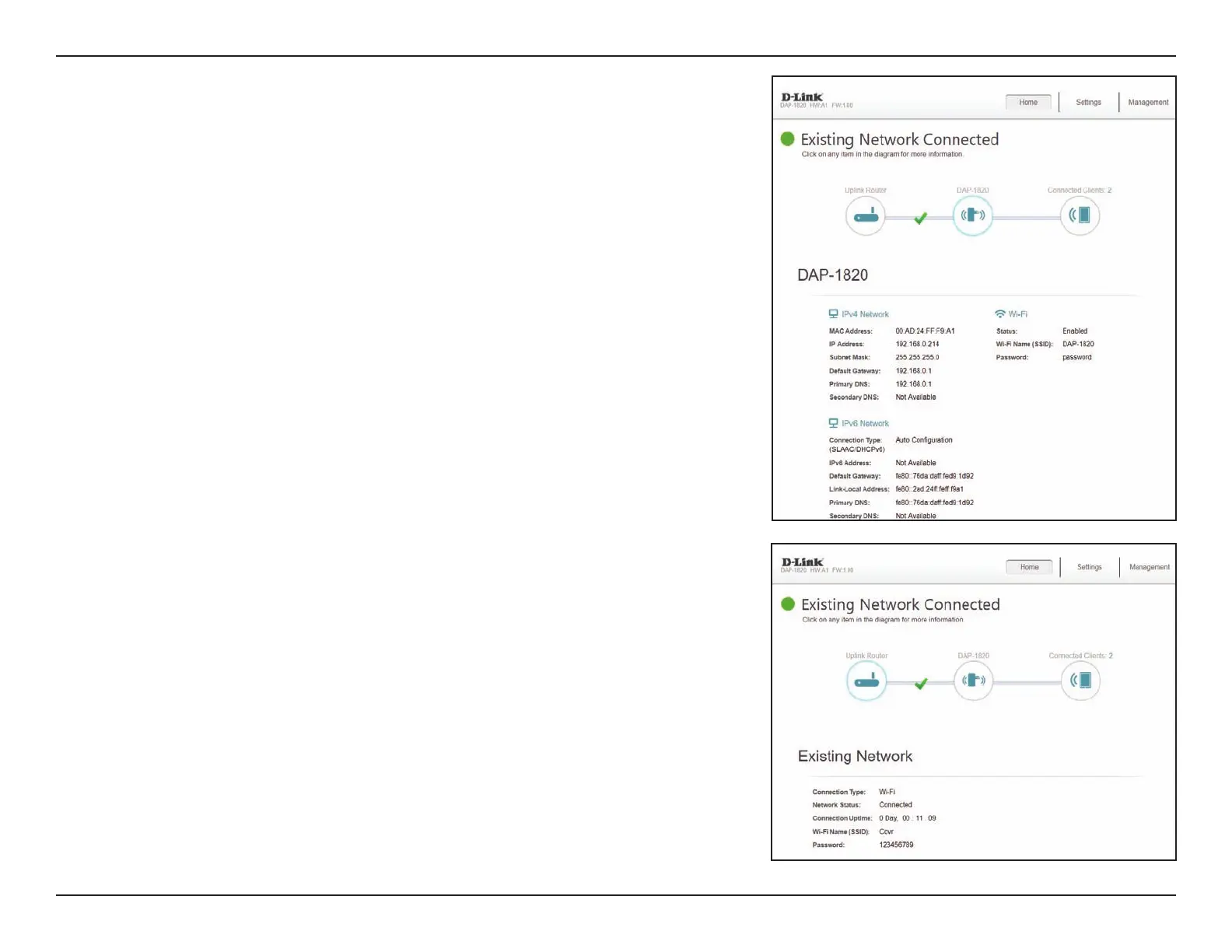Select the Wi-Fi Name (SSID) value "Covr"
The width and height of the screenshot is (1232, 952).
(x=886, y=831)
